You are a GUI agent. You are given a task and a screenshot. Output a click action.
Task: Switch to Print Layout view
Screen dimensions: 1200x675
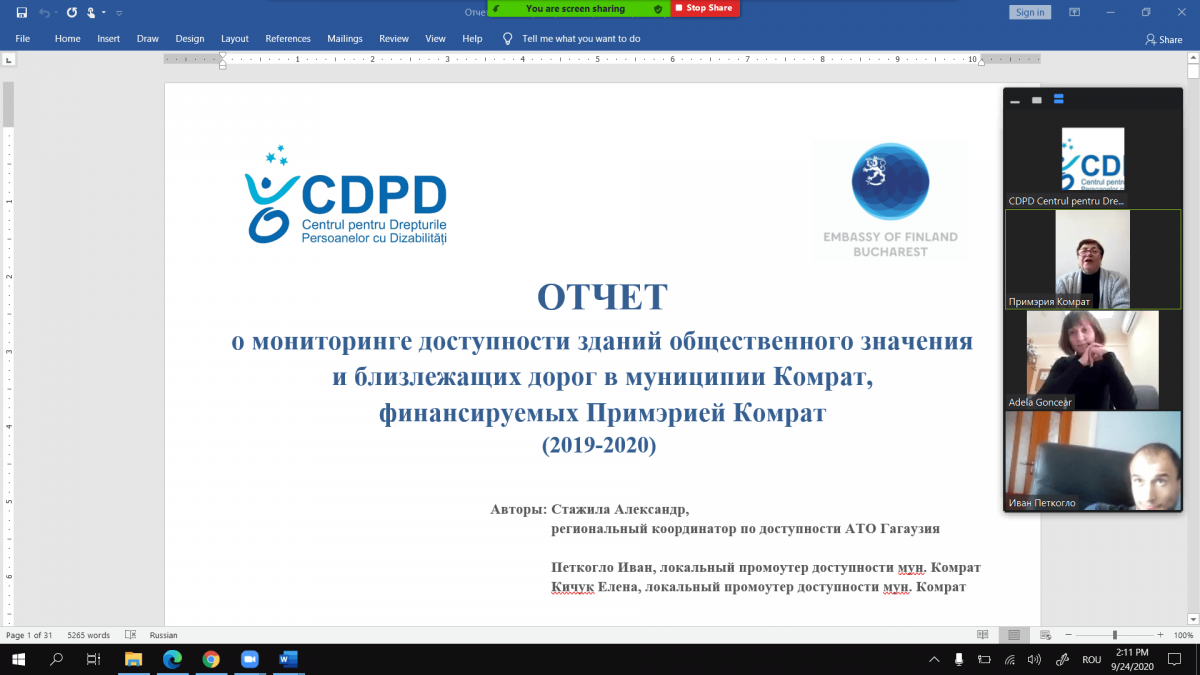pos(1014,635)
